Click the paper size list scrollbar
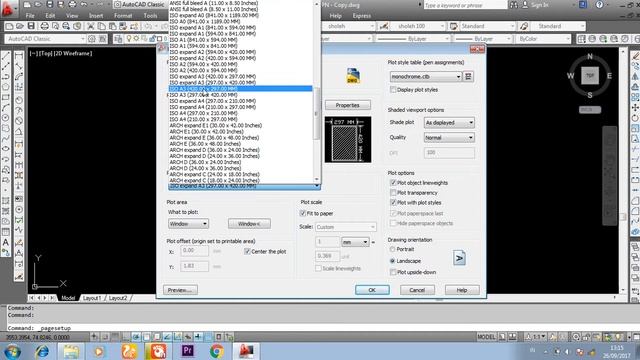 coord(317,91)
